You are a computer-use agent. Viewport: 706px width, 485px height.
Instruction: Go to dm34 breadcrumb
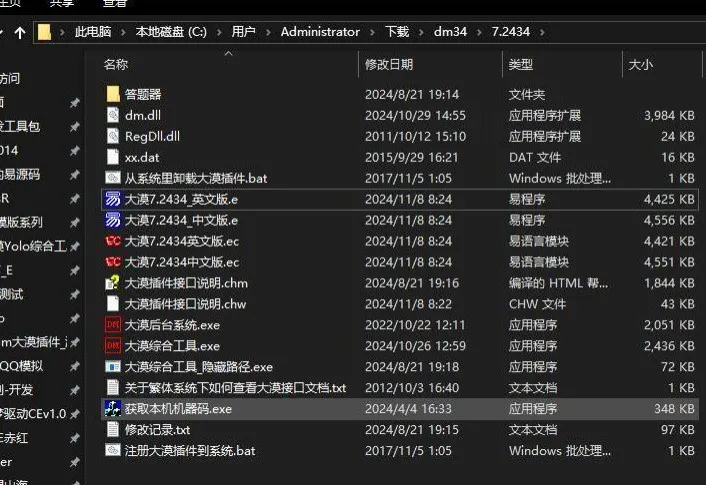pos(450,32)
